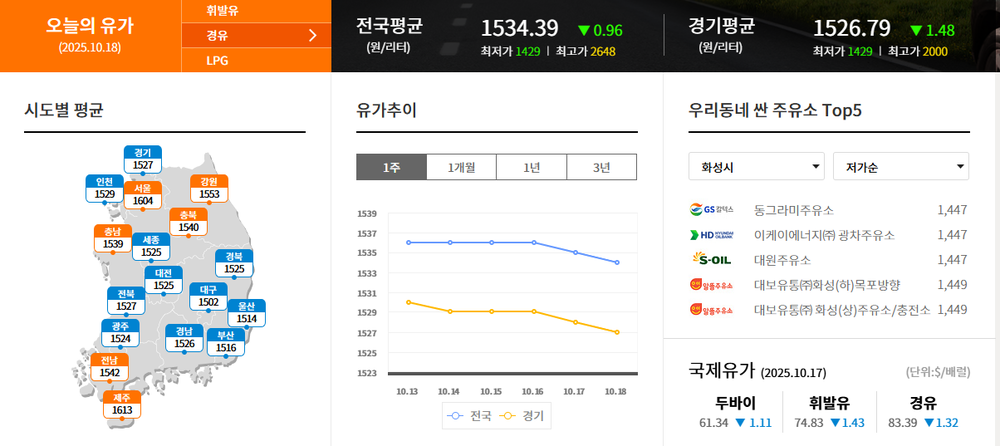Image resolution: width=1000 pixels, height=446 pixels.
Task: Switch to the 1개월 trend tab
Action: [x=461, y=167]
